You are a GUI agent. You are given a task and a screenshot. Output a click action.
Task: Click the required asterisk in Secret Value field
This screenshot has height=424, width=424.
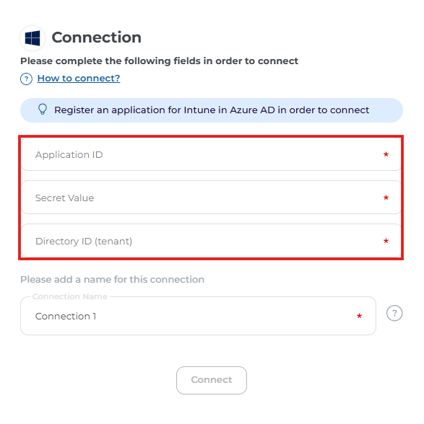point(386,198)
